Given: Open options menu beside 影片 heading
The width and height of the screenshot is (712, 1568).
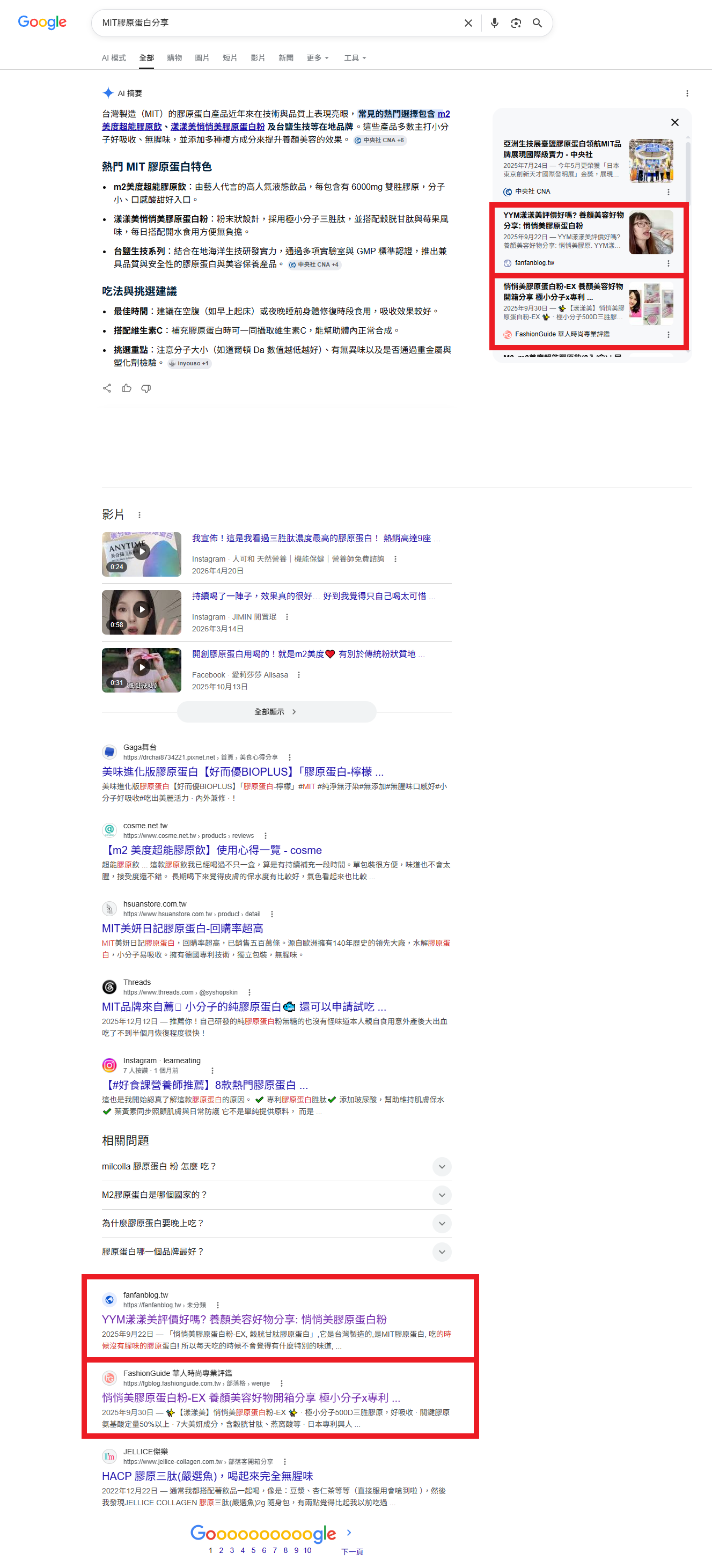Looking at the screenshot, I should tap(140, 515).
